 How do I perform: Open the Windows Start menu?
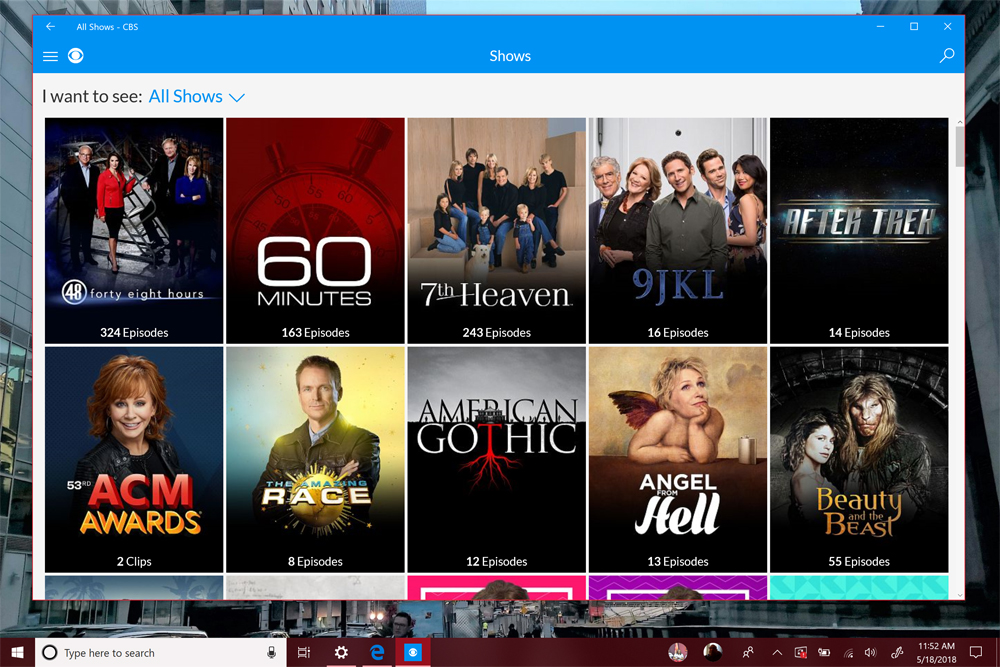17,652
